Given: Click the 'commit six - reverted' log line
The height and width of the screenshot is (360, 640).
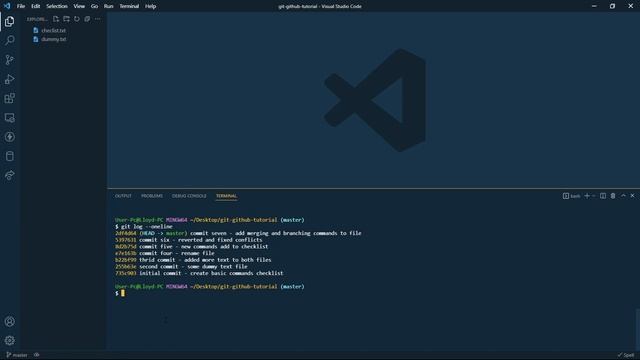Looking at the screenshot, I should (189, 240).
